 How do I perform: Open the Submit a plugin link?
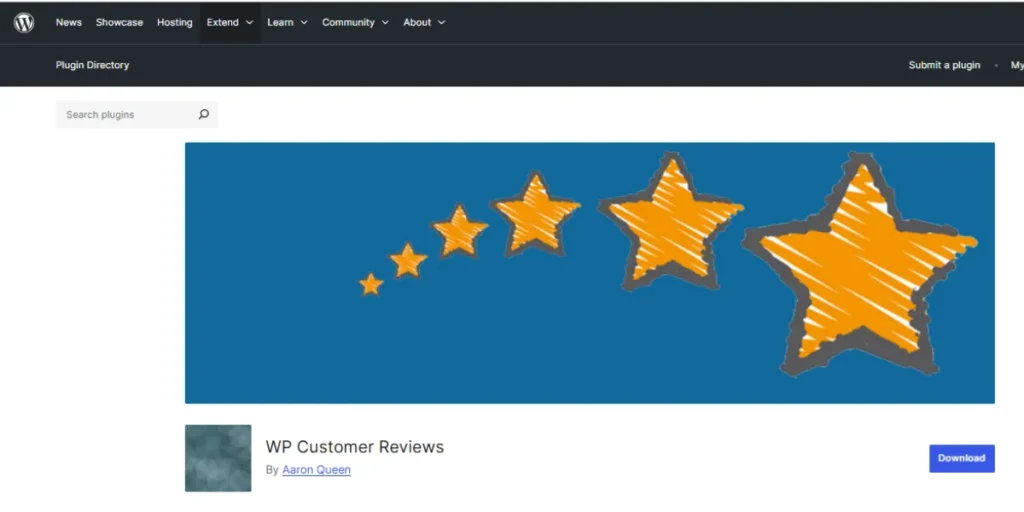click(x=944, y=65)
